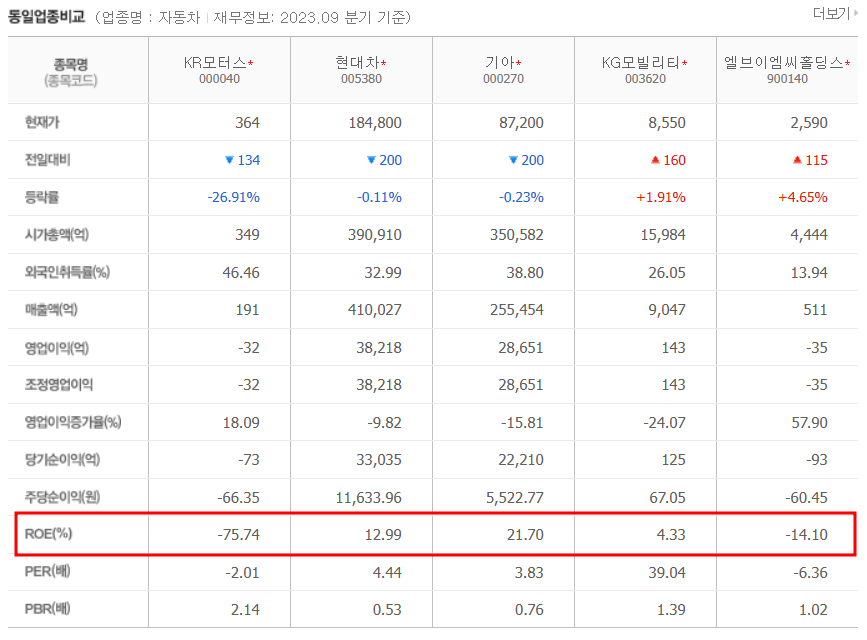Click ROE value 21.70
867x640 pixels.
click(x=525, y=535)
